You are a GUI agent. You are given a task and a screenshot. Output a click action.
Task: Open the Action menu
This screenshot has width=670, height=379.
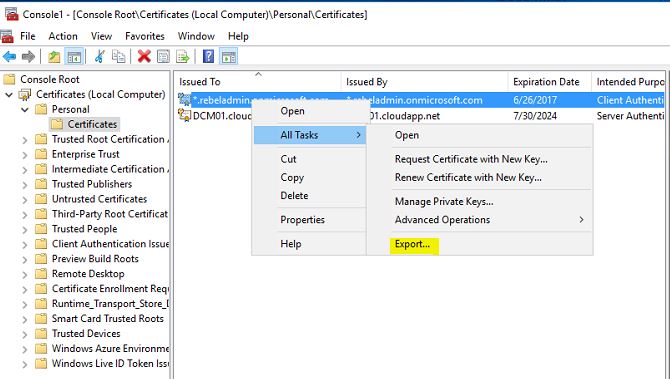[63, 36]
